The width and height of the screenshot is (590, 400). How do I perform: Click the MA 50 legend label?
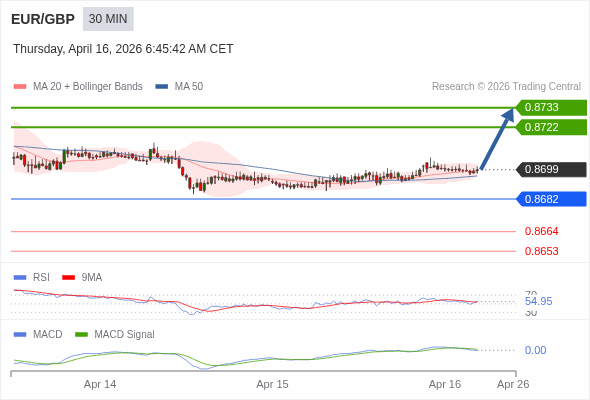tap(189, 87)
